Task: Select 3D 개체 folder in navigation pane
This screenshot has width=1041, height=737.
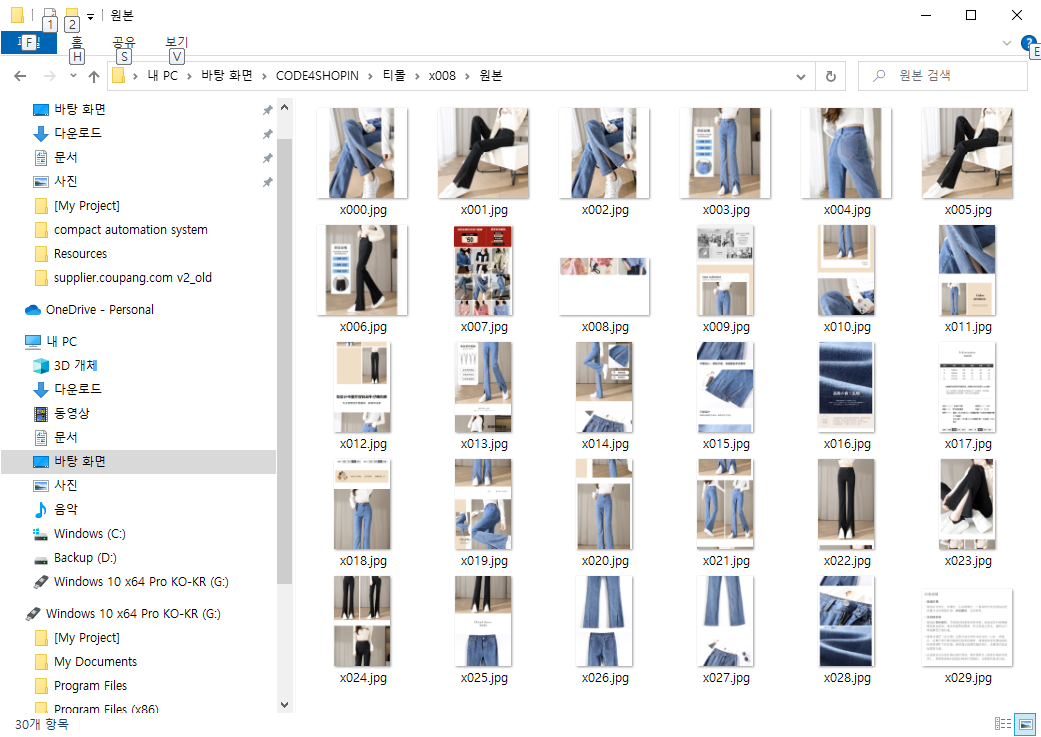Action: (77, 366)
